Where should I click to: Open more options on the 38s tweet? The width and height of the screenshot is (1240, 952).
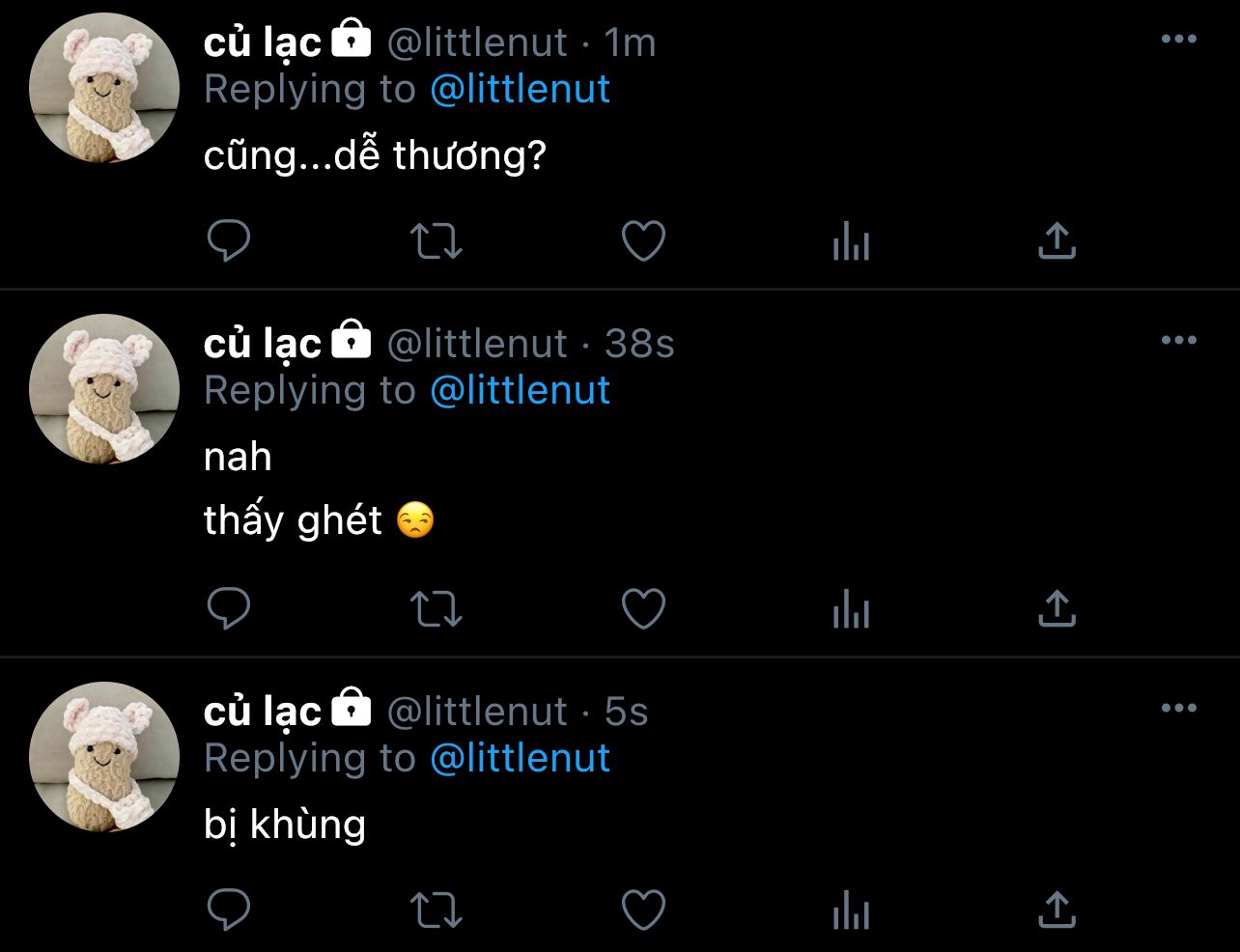click(1178, 341)
